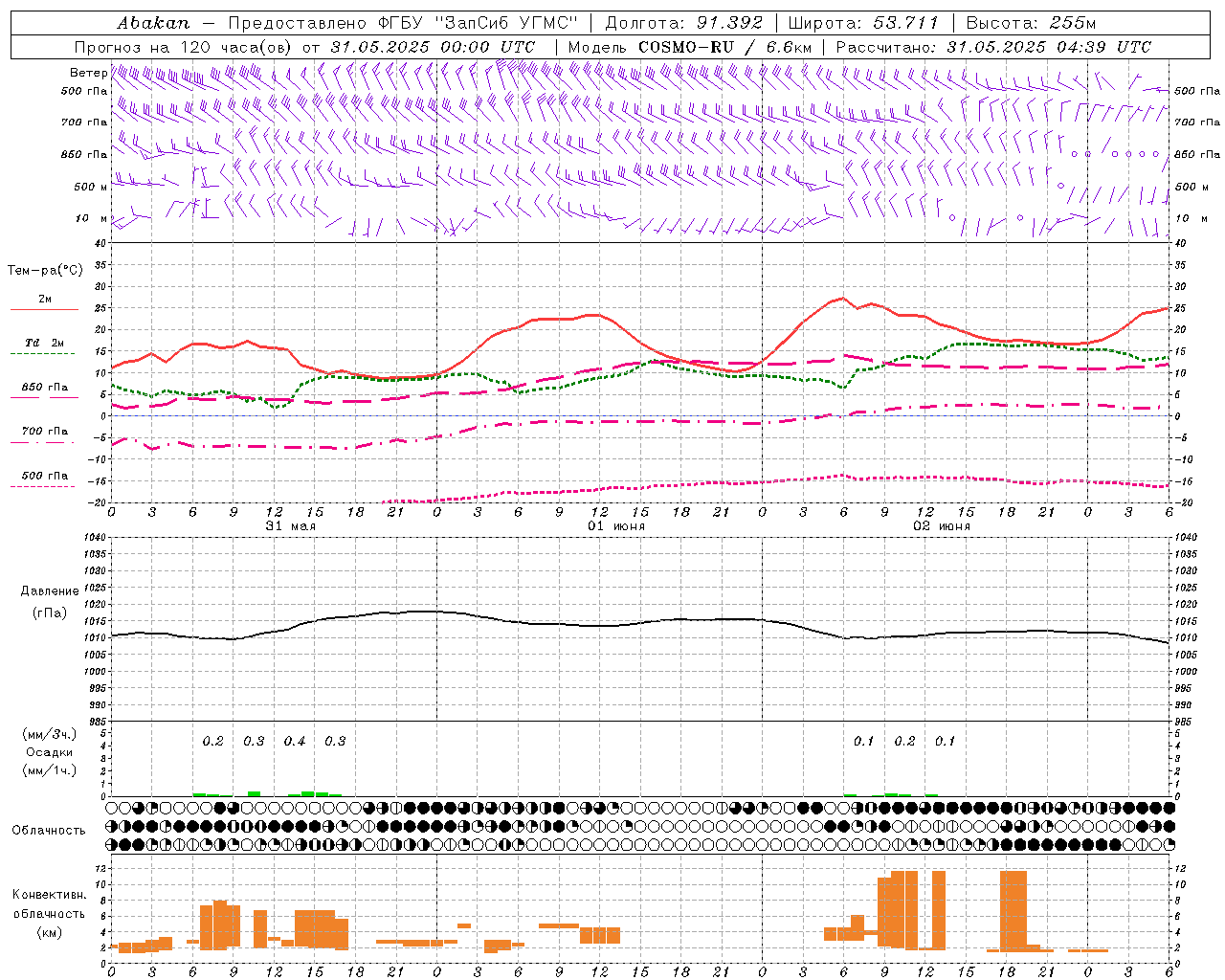Click the 'Облачность' cloud cover row label

pos(49,831)
